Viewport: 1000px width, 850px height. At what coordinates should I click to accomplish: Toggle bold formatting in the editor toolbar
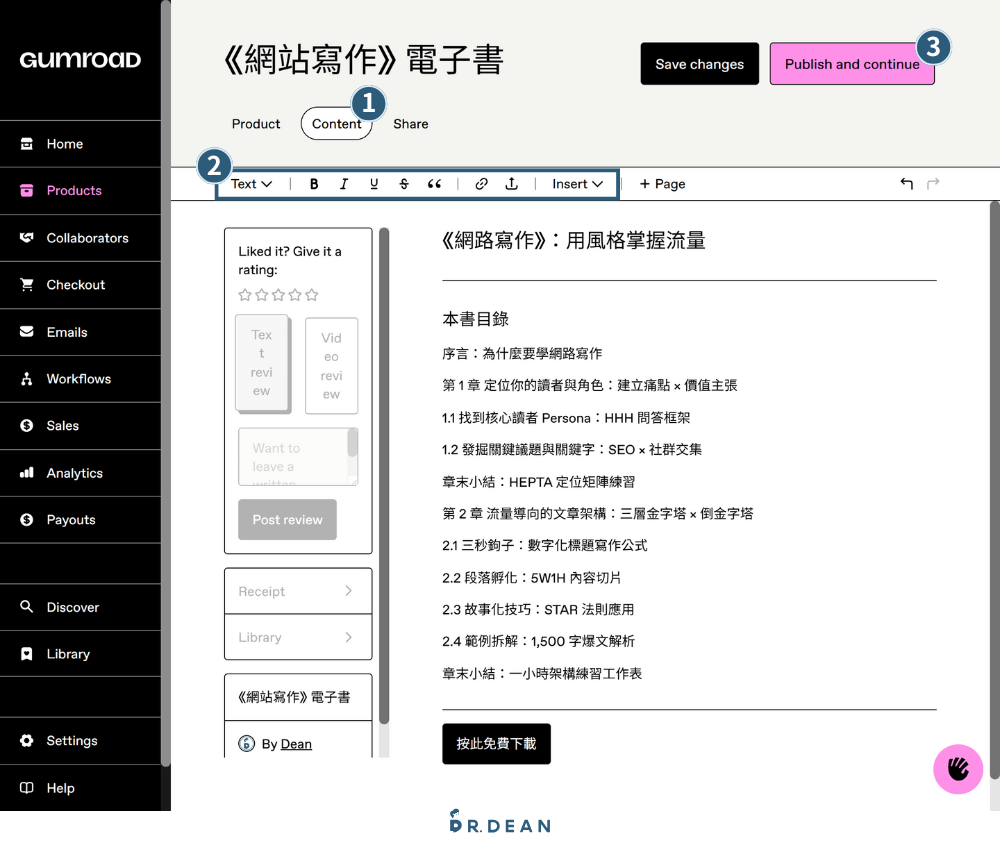[313, 184]
